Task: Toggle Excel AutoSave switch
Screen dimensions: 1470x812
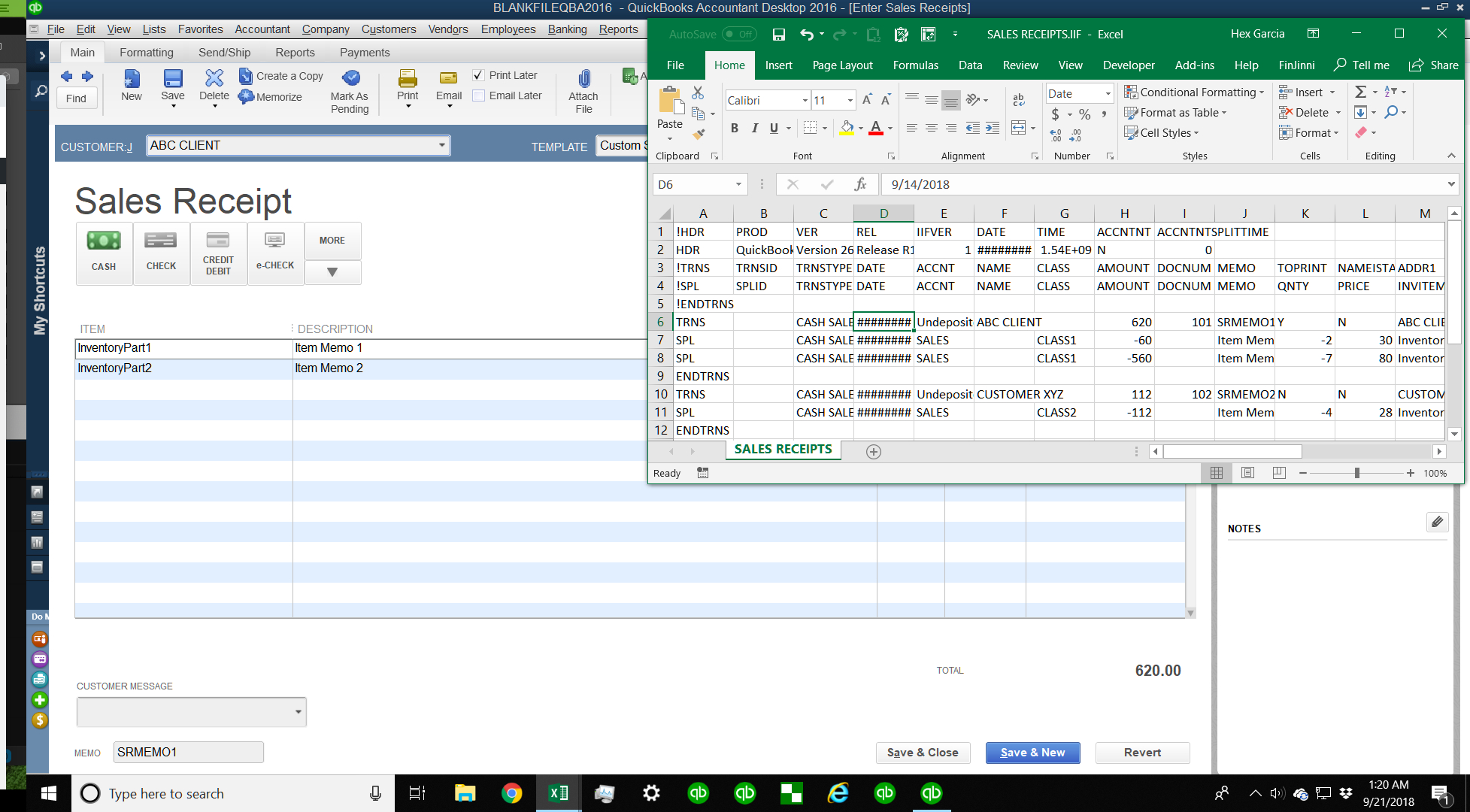Action: (738, 35)
